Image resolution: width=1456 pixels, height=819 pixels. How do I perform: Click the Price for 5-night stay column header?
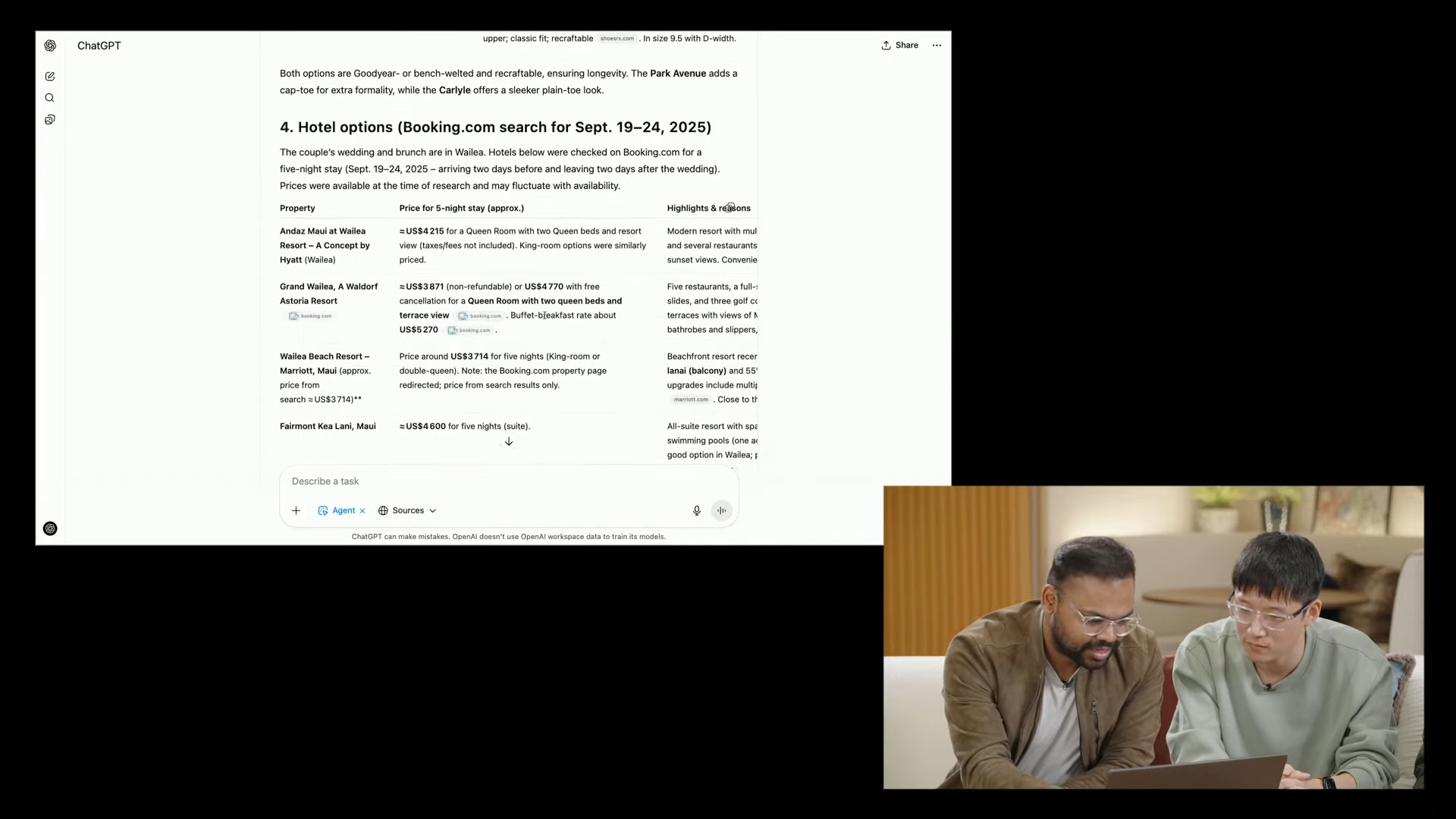(x=462, y=208)
